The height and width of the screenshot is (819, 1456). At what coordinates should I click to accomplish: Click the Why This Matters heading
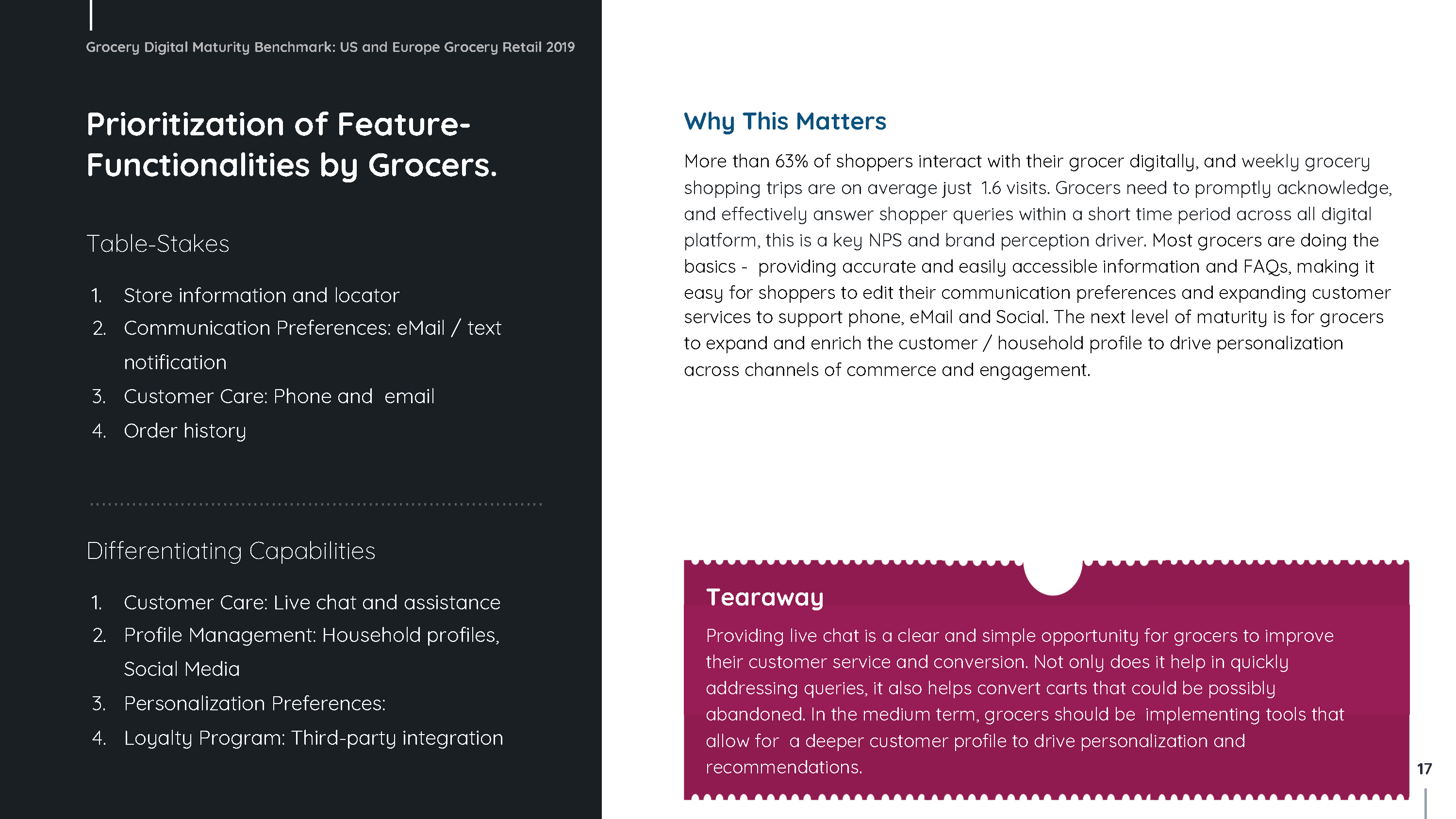click(x=784, y=121)
